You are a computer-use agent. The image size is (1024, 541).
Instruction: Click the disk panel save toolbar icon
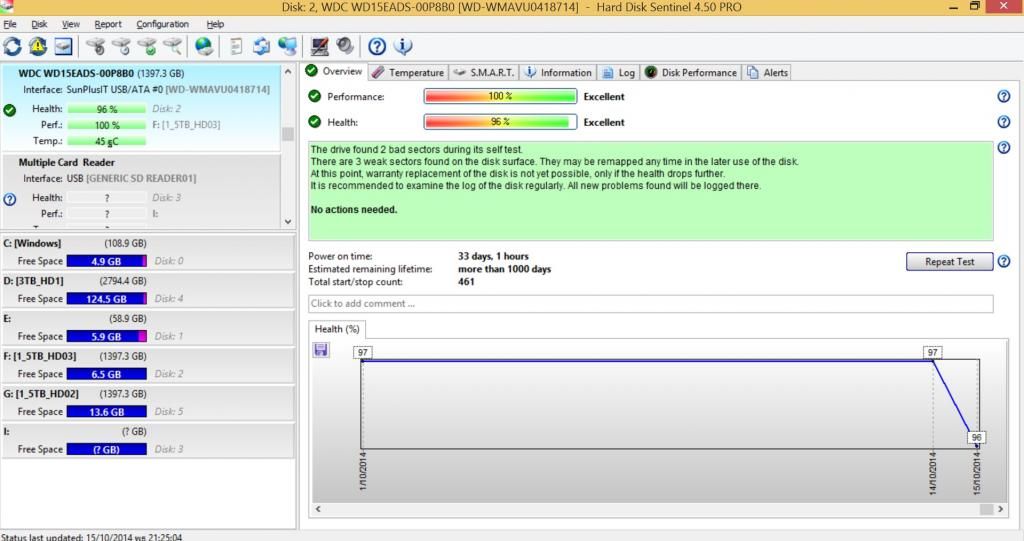click(x=63, y=46)
